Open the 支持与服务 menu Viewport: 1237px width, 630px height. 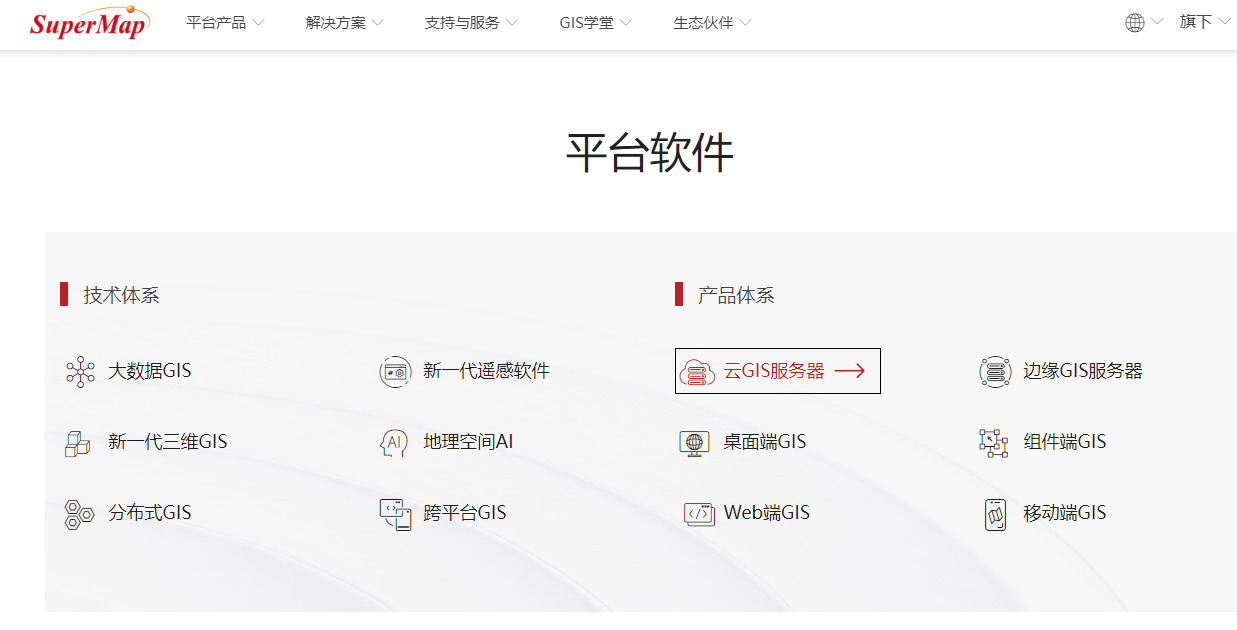(462, 22)
